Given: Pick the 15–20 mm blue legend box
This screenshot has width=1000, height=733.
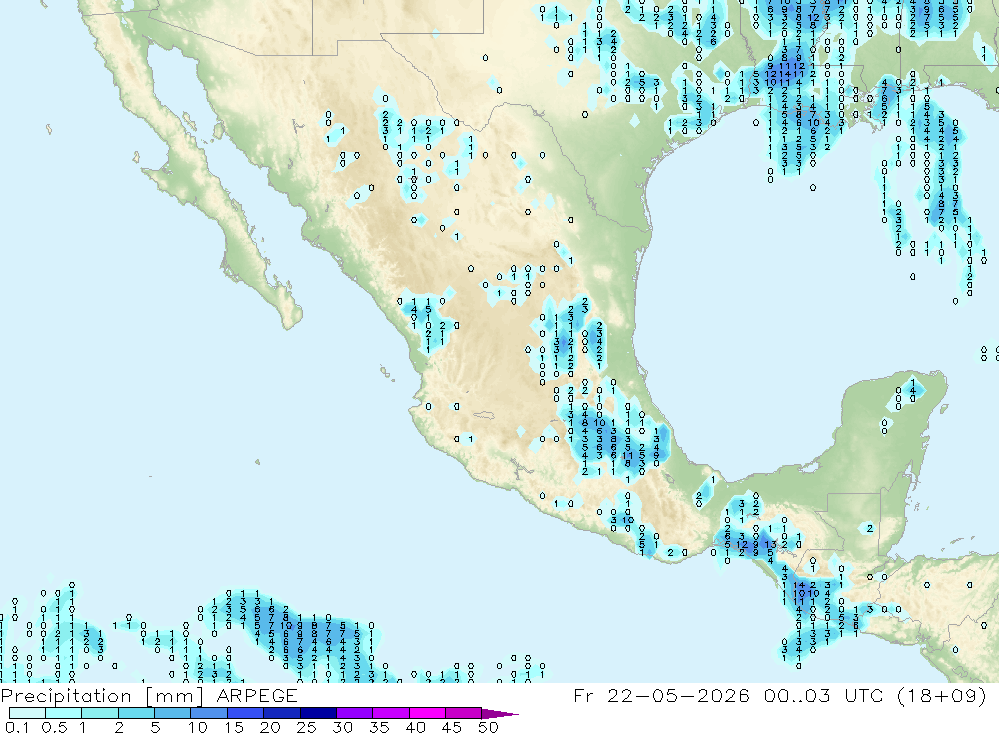Looking at the screenshot, I should [245, 713].
